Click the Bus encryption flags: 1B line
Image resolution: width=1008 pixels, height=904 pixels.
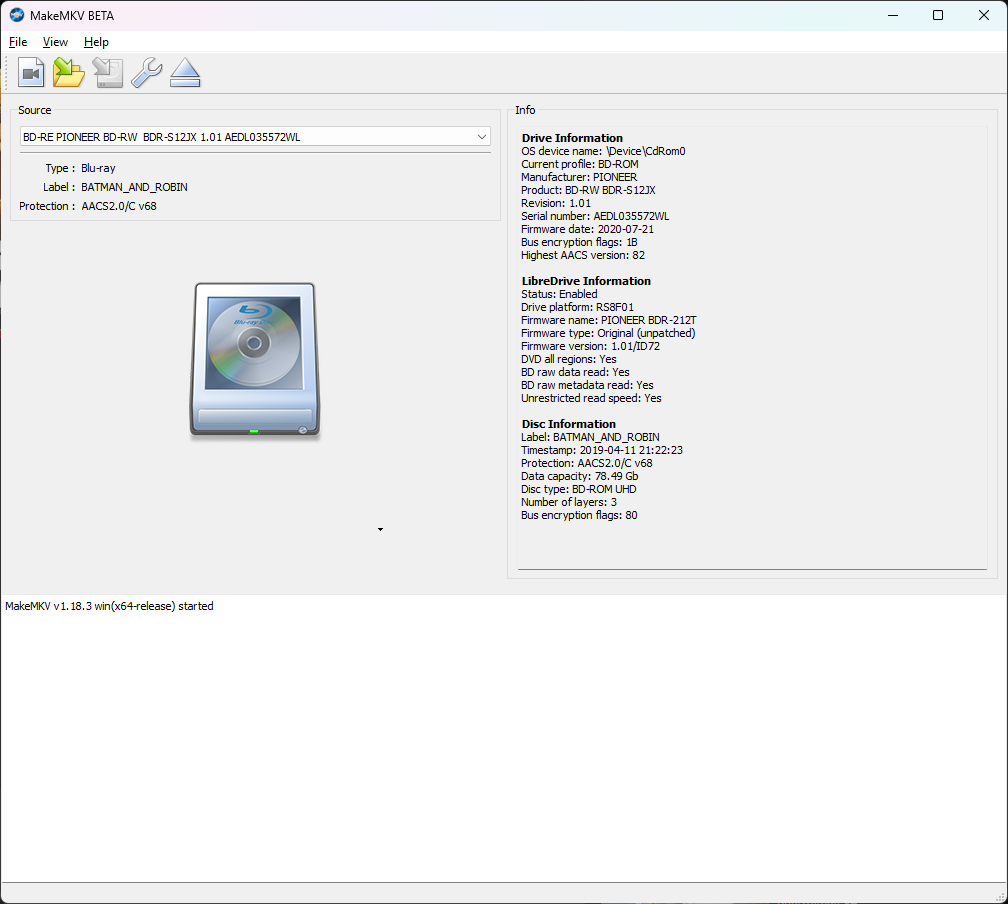(x=579, y=242)
